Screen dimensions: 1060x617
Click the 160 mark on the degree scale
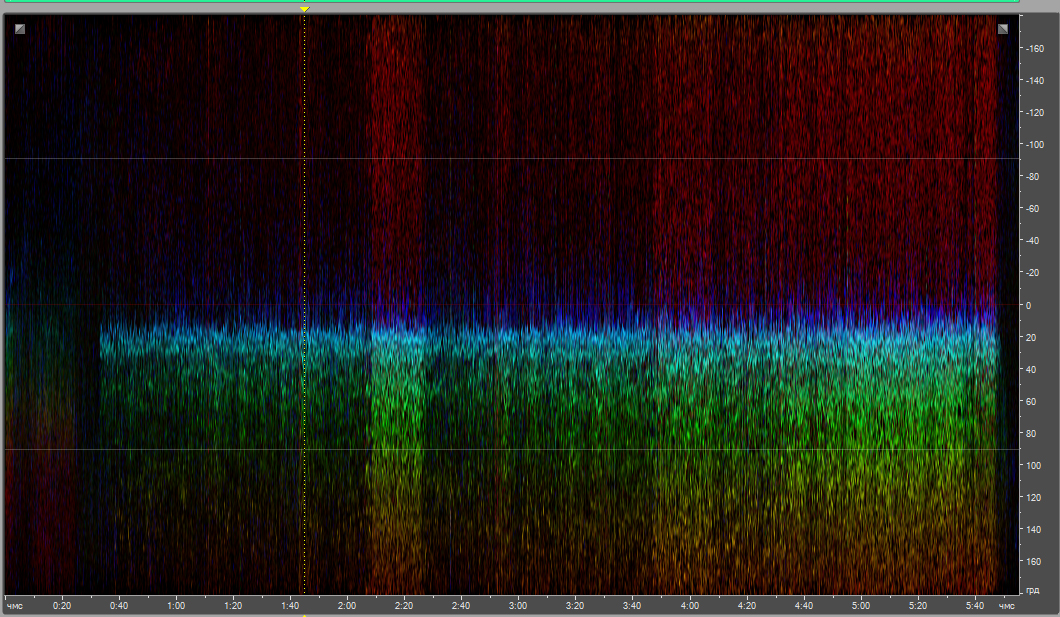tap(1036, 562)
